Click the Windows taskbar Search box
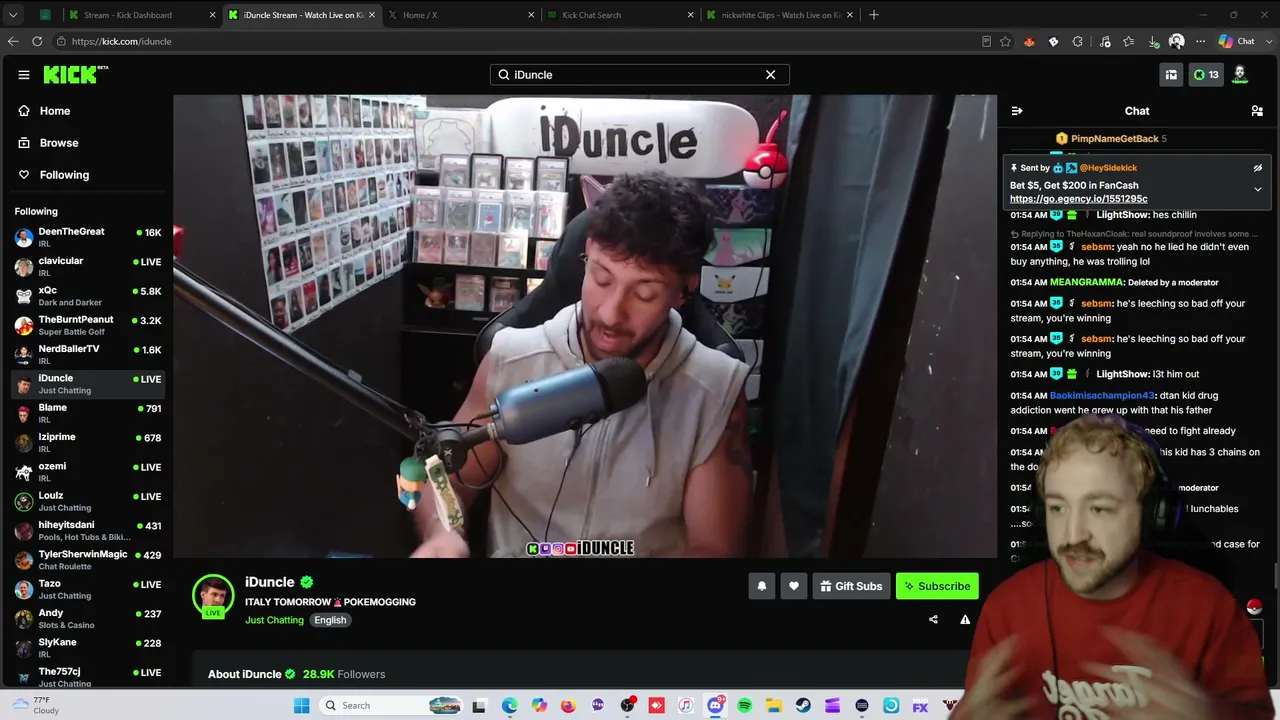Image resolution: width=1280 pixels, height=720 pixels. click(x=391, y=706)
